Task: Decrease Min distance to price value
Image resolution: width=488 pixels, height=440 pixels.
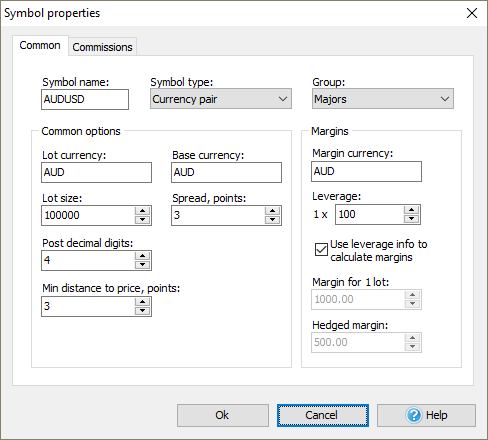Action: point(143,310)
